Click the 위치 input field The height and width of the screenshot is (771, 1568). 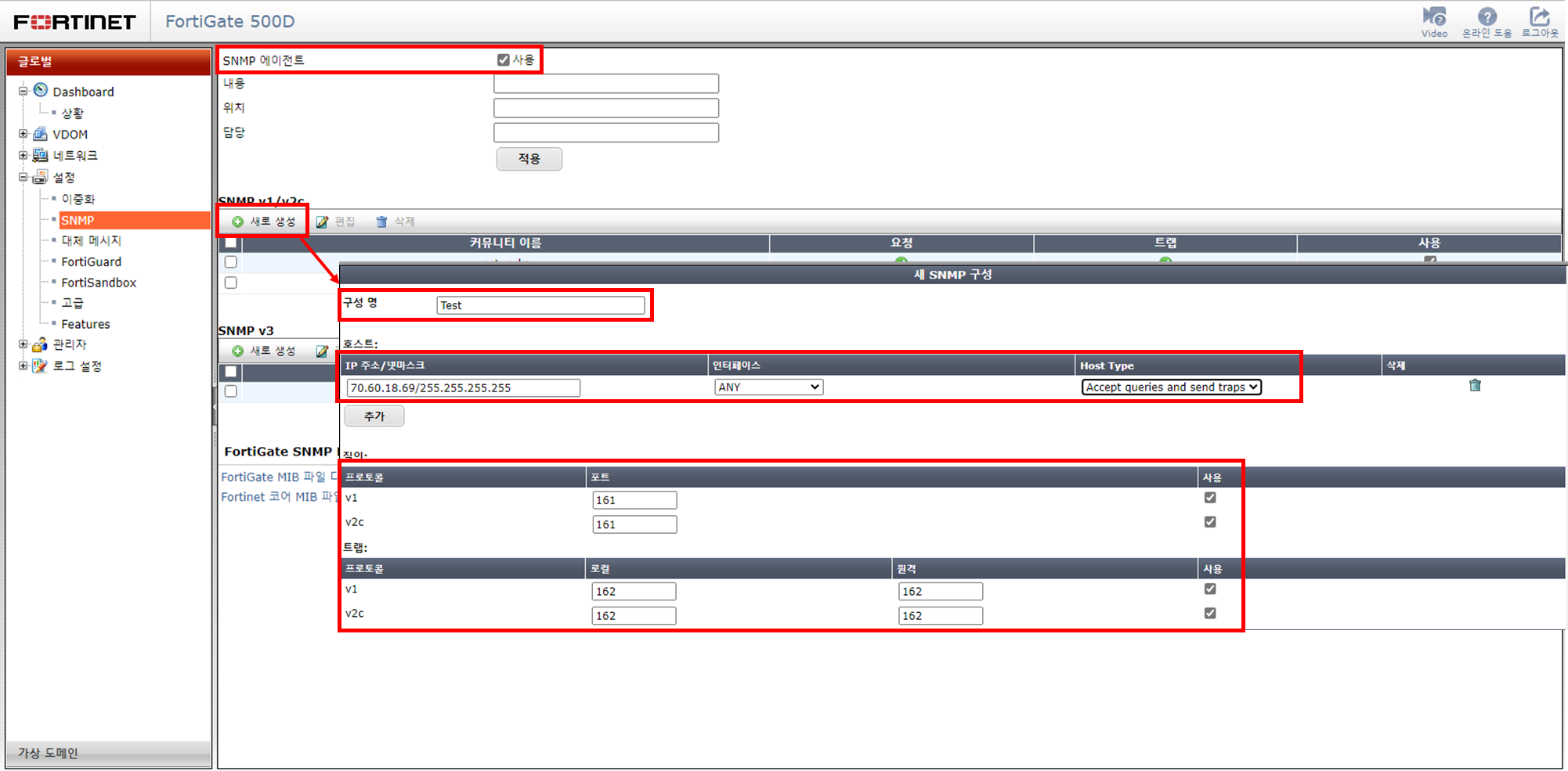[606, 108]
